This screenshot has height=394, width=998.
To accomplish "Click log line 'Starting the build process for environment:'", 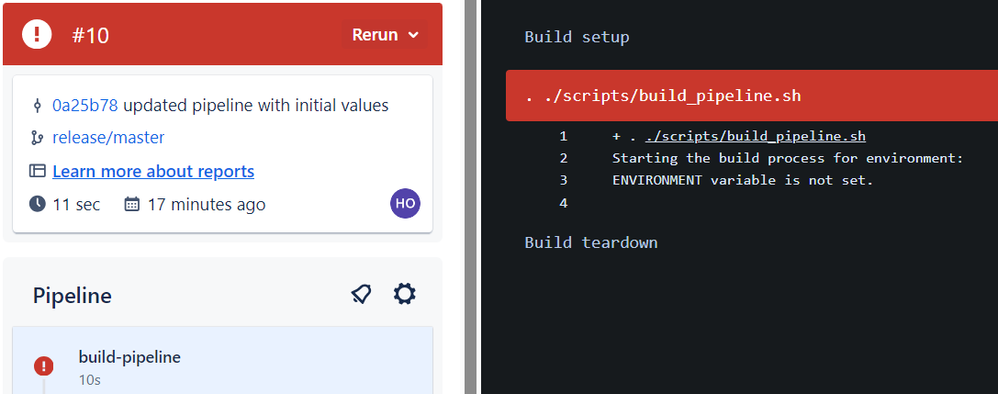I will point(788,158).
